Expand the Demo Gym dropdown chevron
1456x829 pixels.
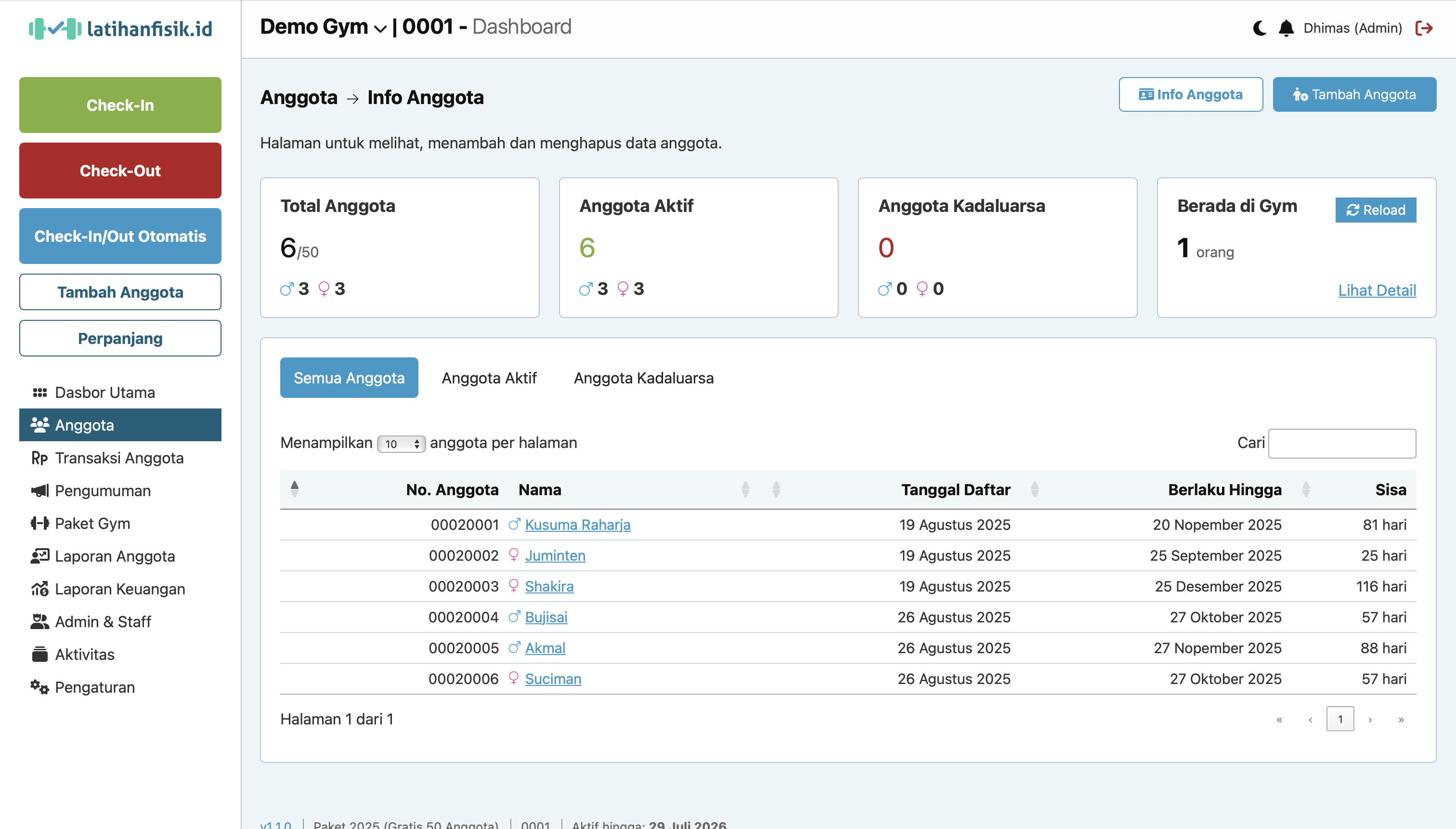pyautogui.click(x=380, y=28)
